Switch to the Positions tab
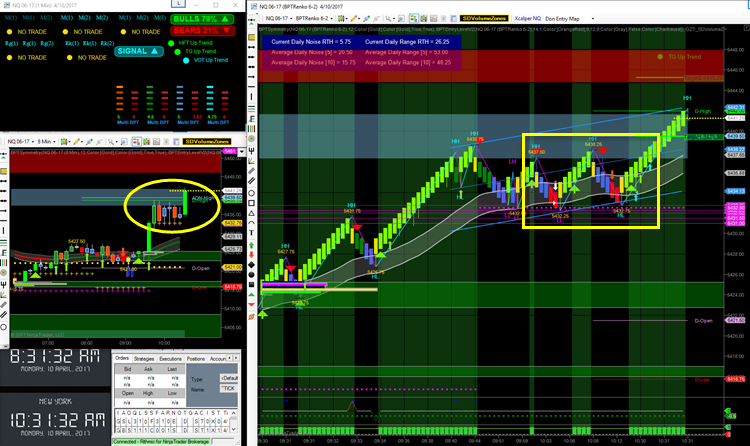750x446 pixels. tap(196, 358)
